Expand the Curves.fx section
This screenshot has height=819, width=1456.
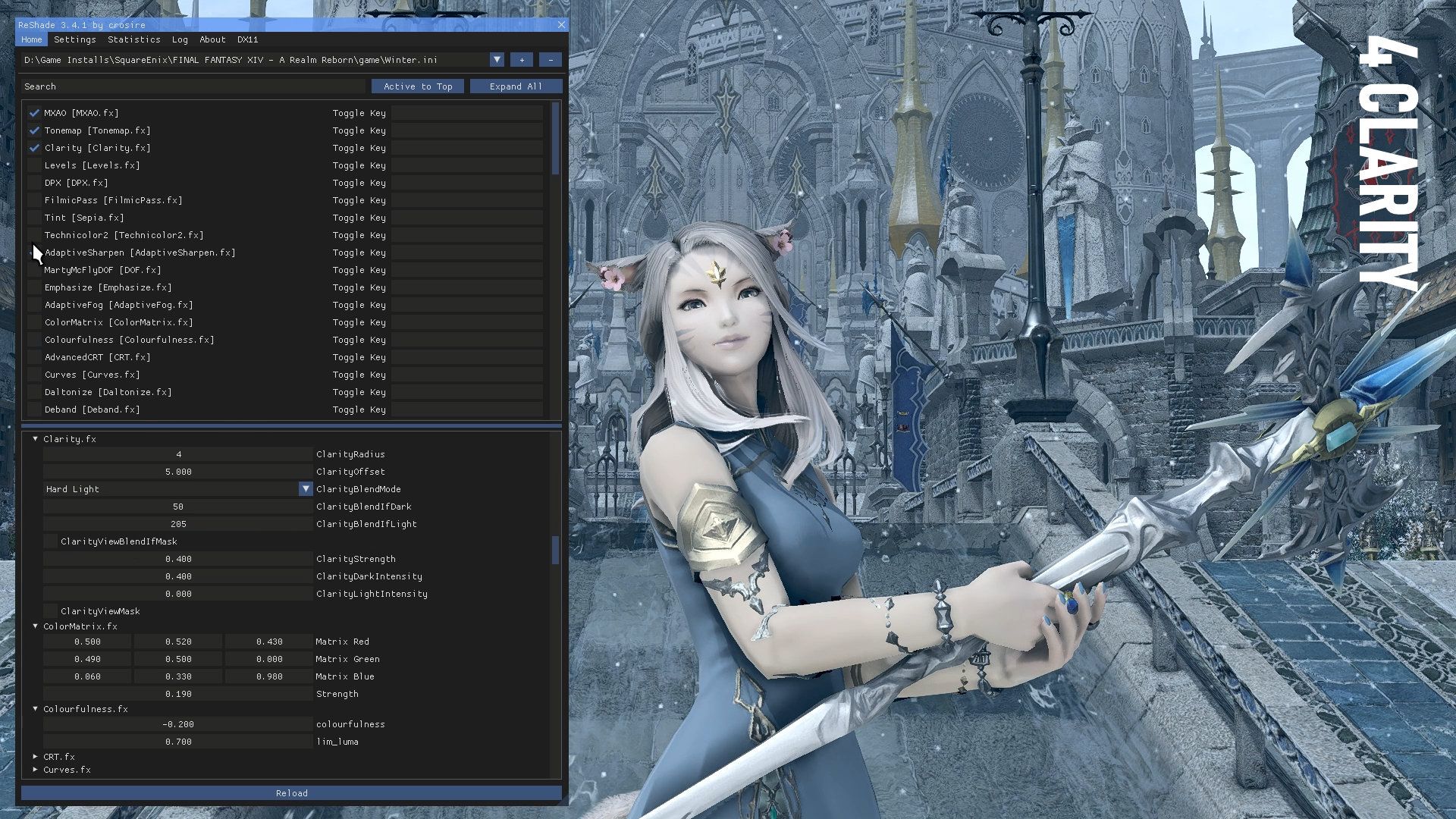(x=35, y=770)
